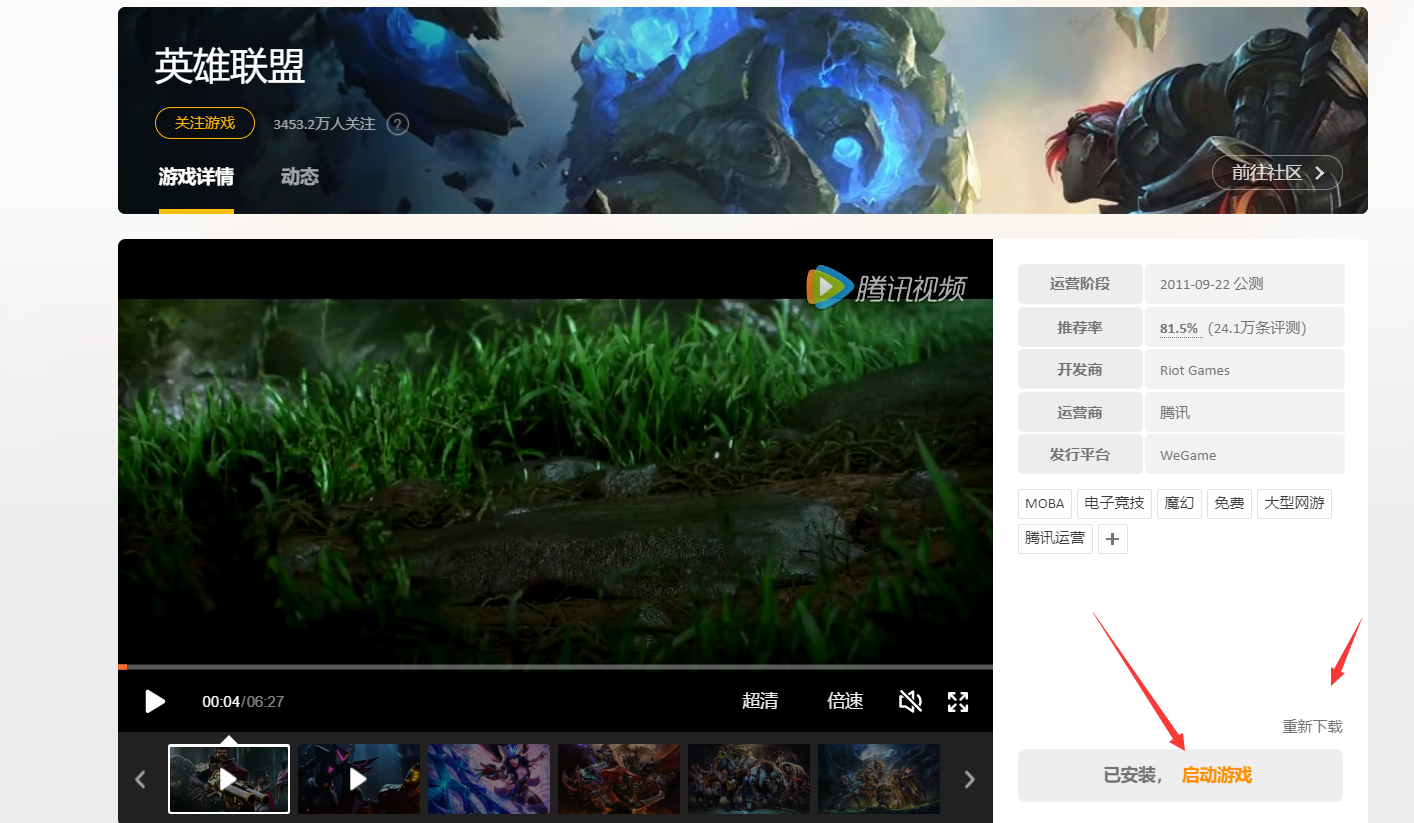1414x823 pixels.
Task: Select the fourth thumbnail with red battle scene
Action: click(619, 779)
